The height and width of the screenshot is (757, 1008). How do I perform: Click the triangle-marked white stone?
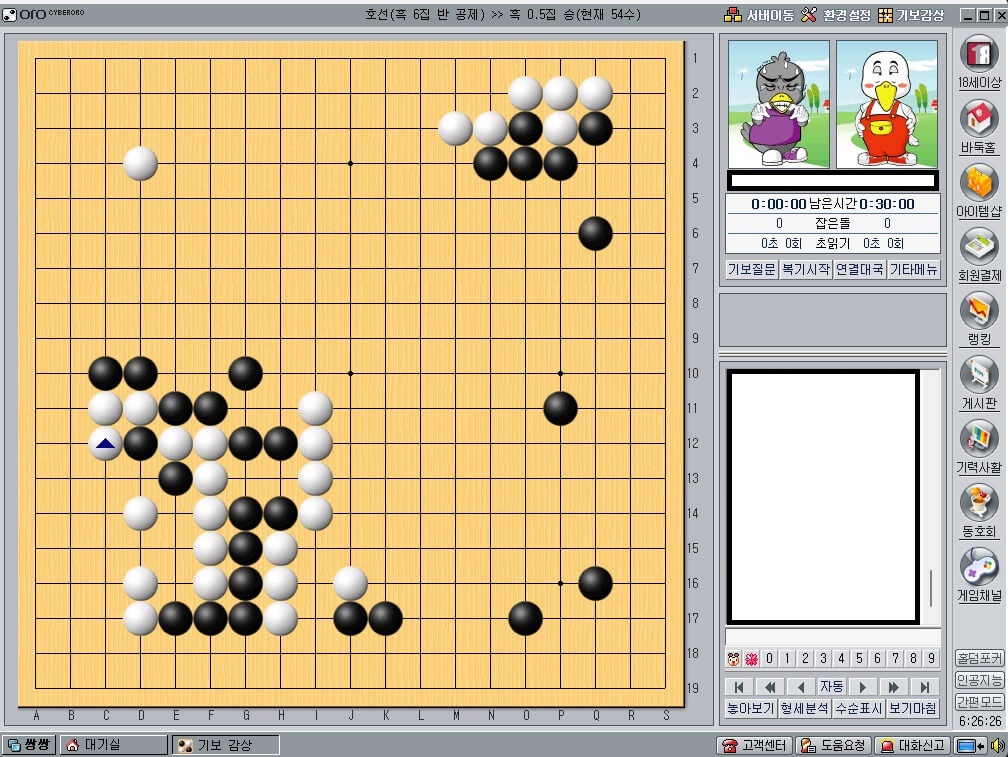(105, 443)
